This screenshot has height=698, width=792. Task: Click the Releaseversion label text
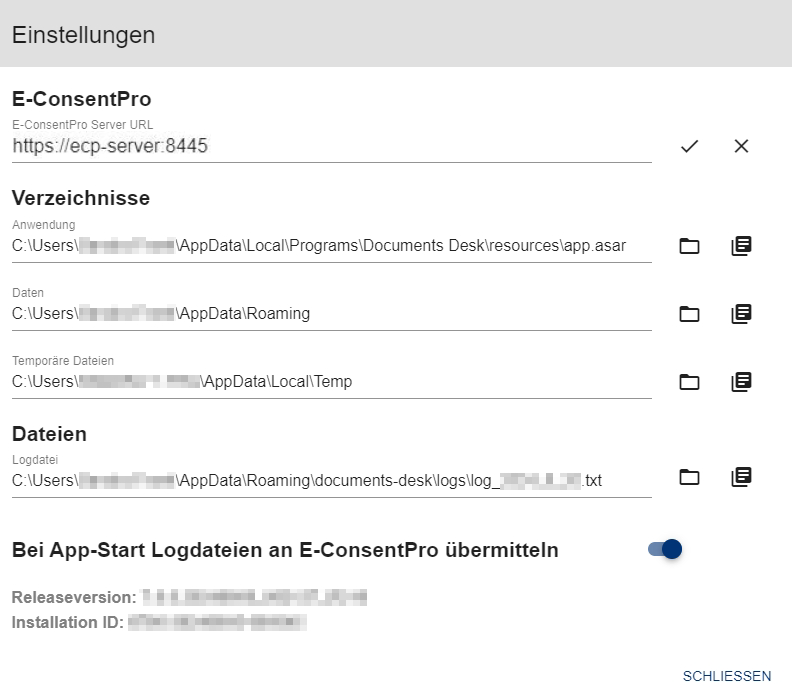(74, 597)
